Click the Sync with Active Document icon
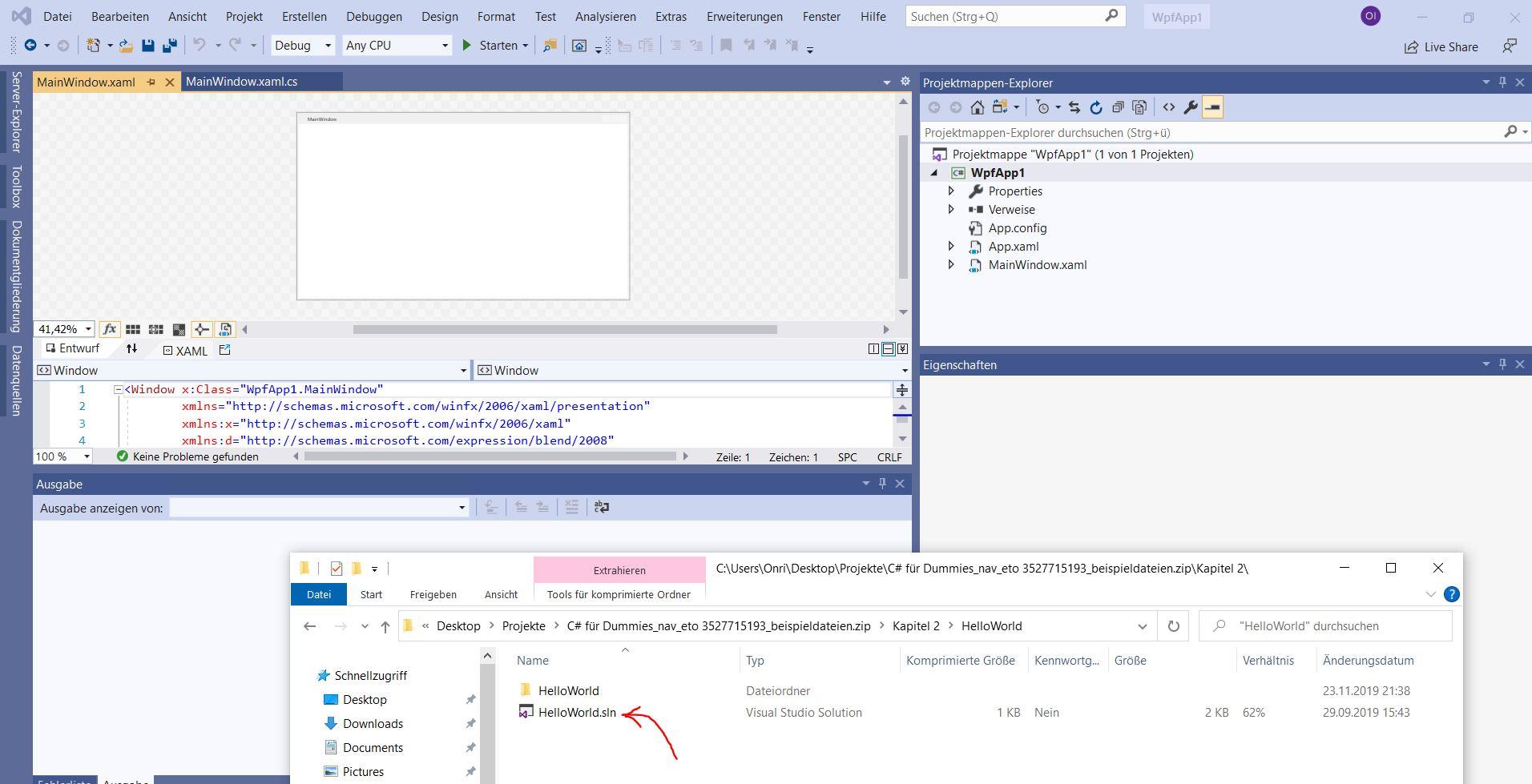The image size is (1532, 784). (1074, 107)
